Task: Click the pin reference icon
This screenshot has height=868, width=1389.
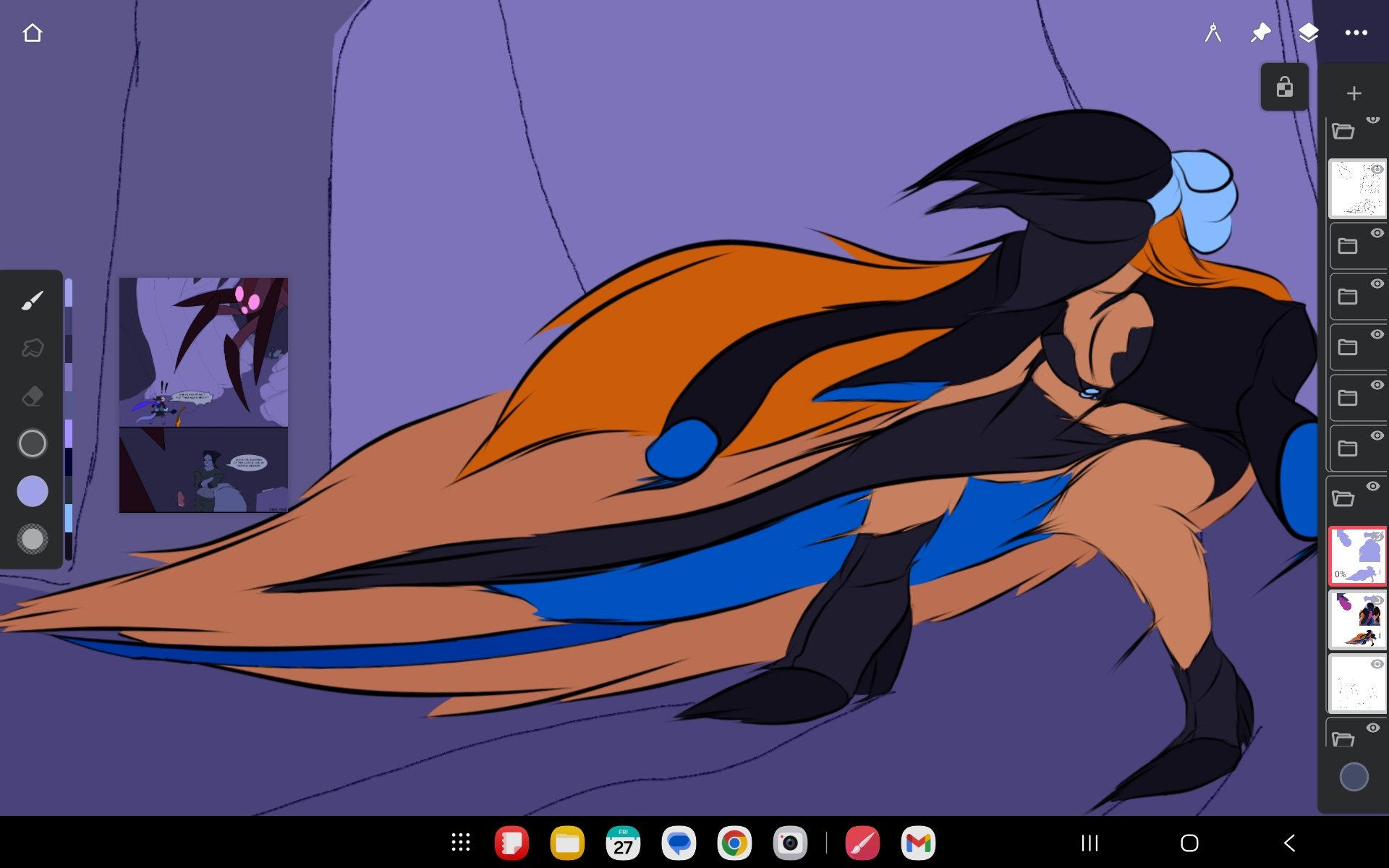Action: click(1261, 33)
